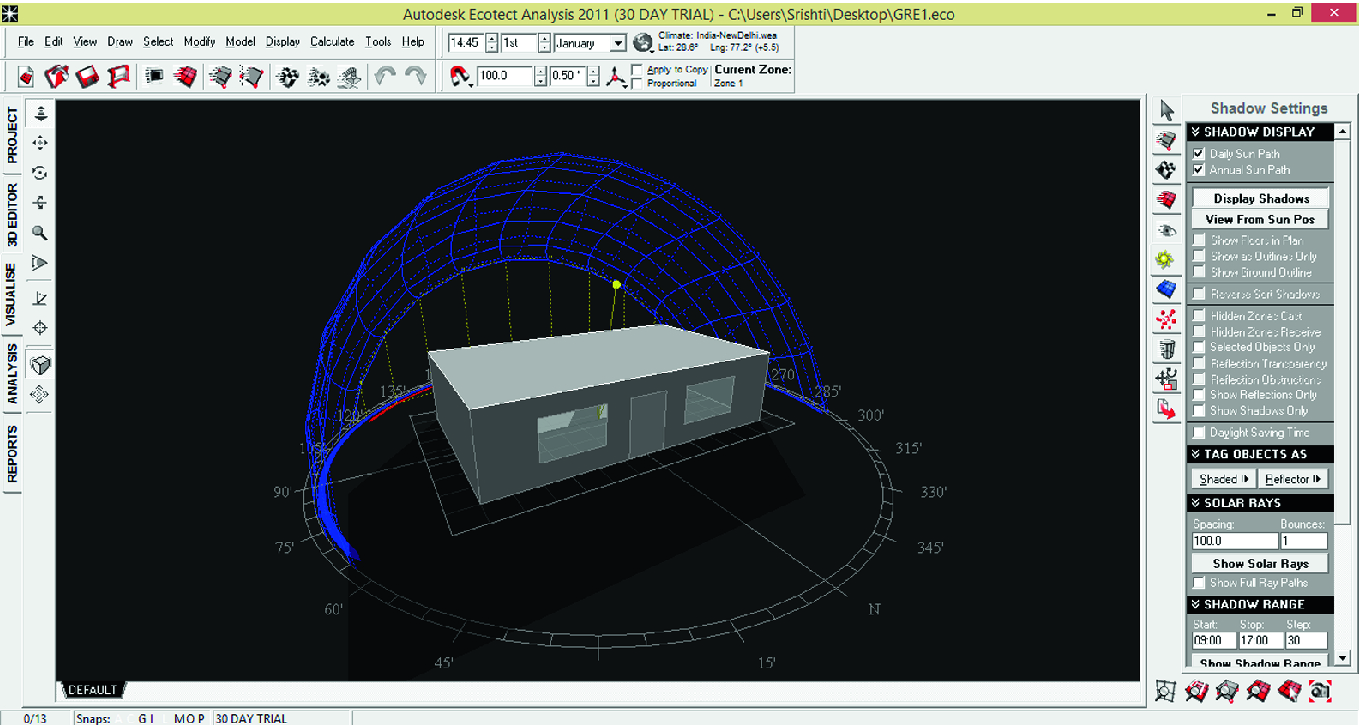Select the pan cross-arrows tool in left toolbar
1363x725 pixels.
click(40, 144)
